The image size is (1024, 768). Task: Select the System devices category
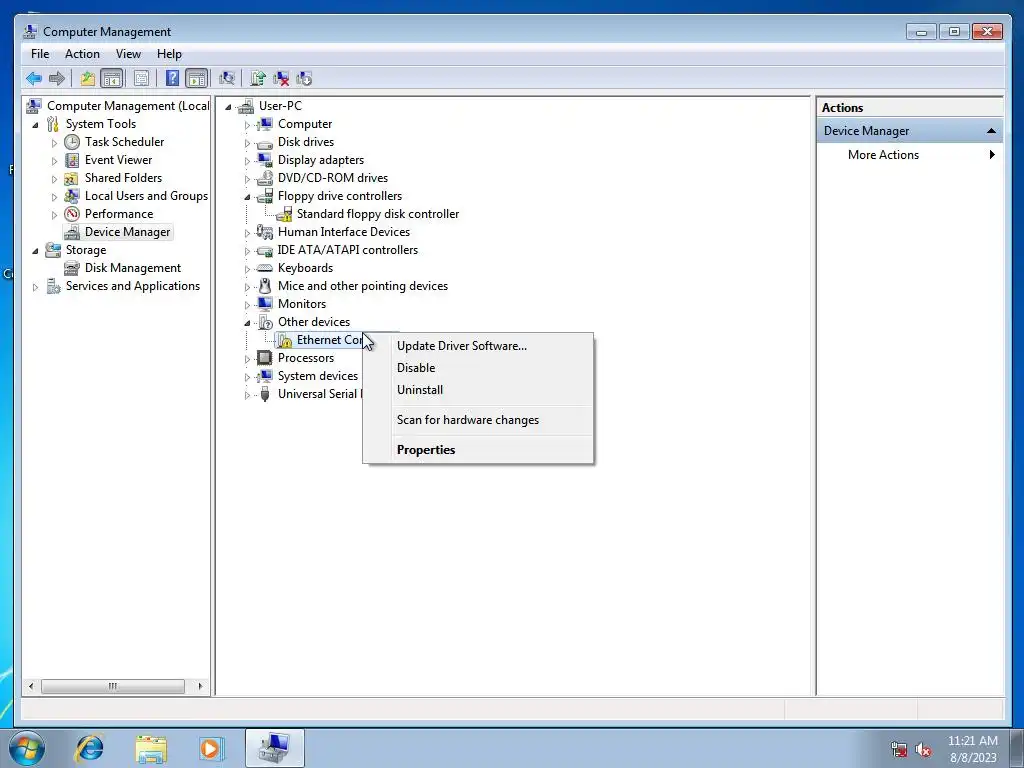[x=318, y=376]
